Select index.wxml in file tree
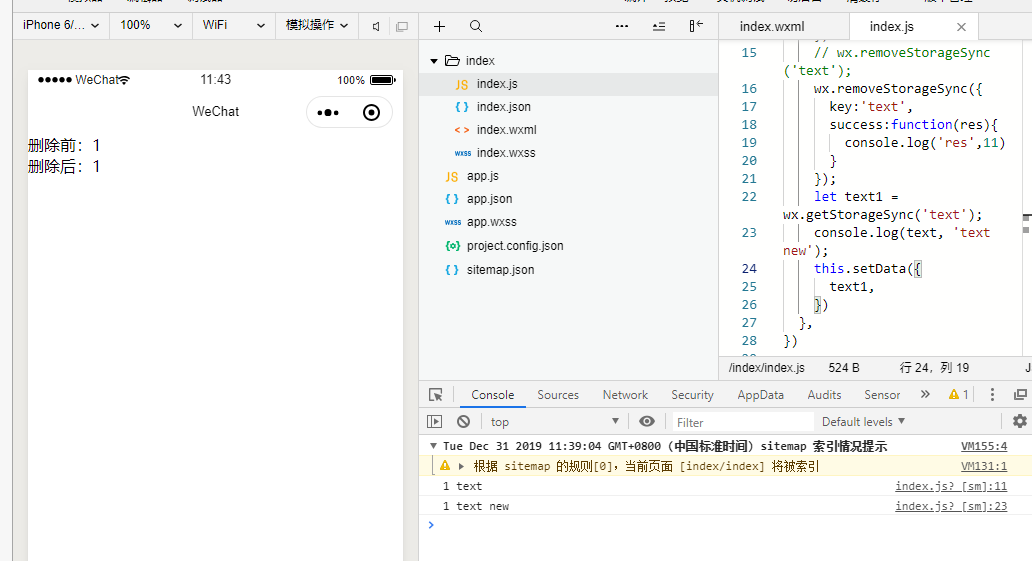 coord(569,130)
